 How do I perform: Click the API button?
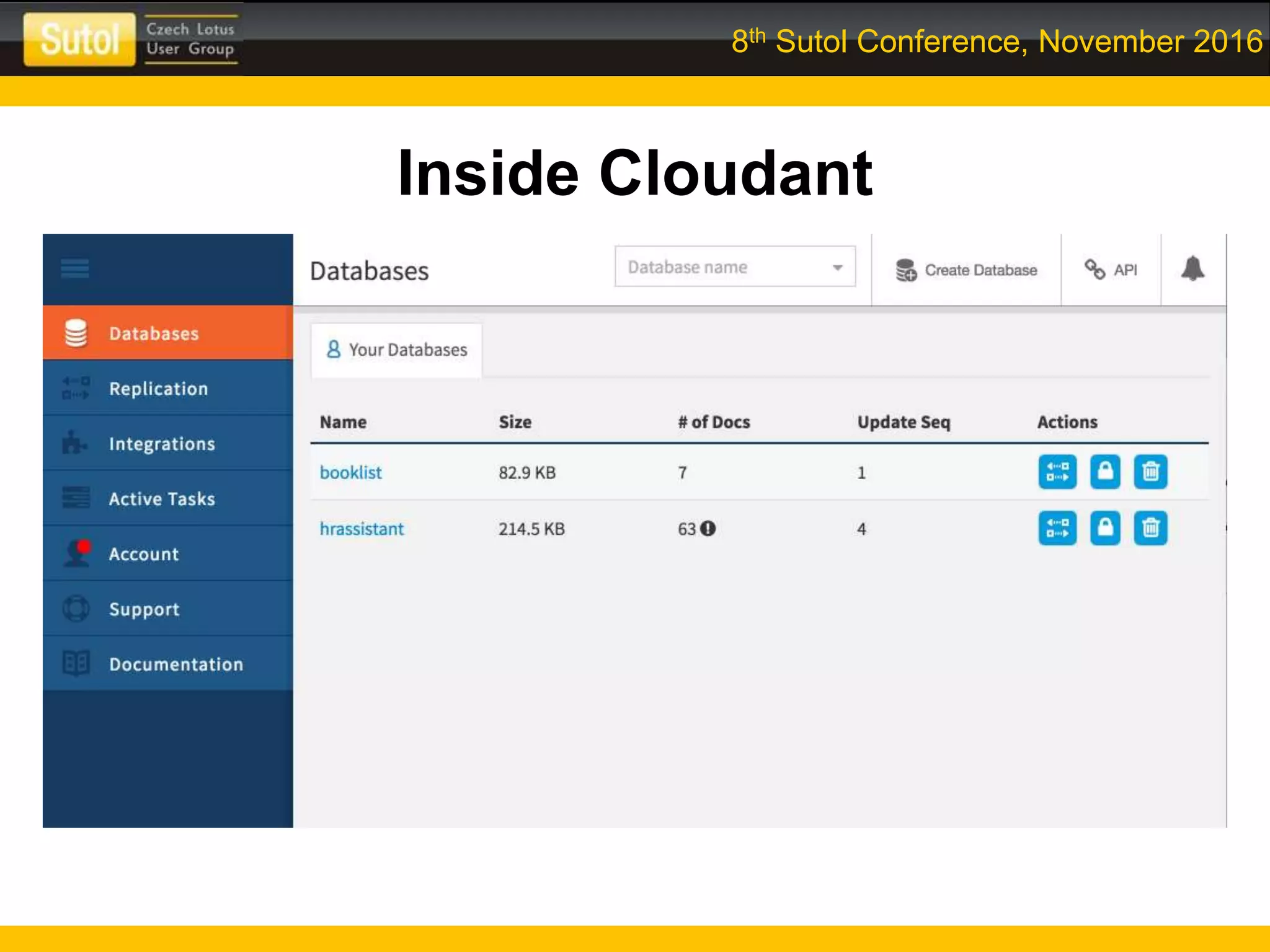(x=1111, y=270)
